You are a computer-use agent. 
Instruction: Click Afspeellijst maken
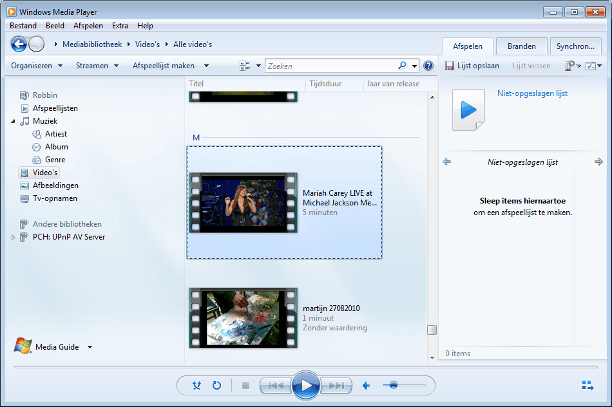click(x=164, y=66)
